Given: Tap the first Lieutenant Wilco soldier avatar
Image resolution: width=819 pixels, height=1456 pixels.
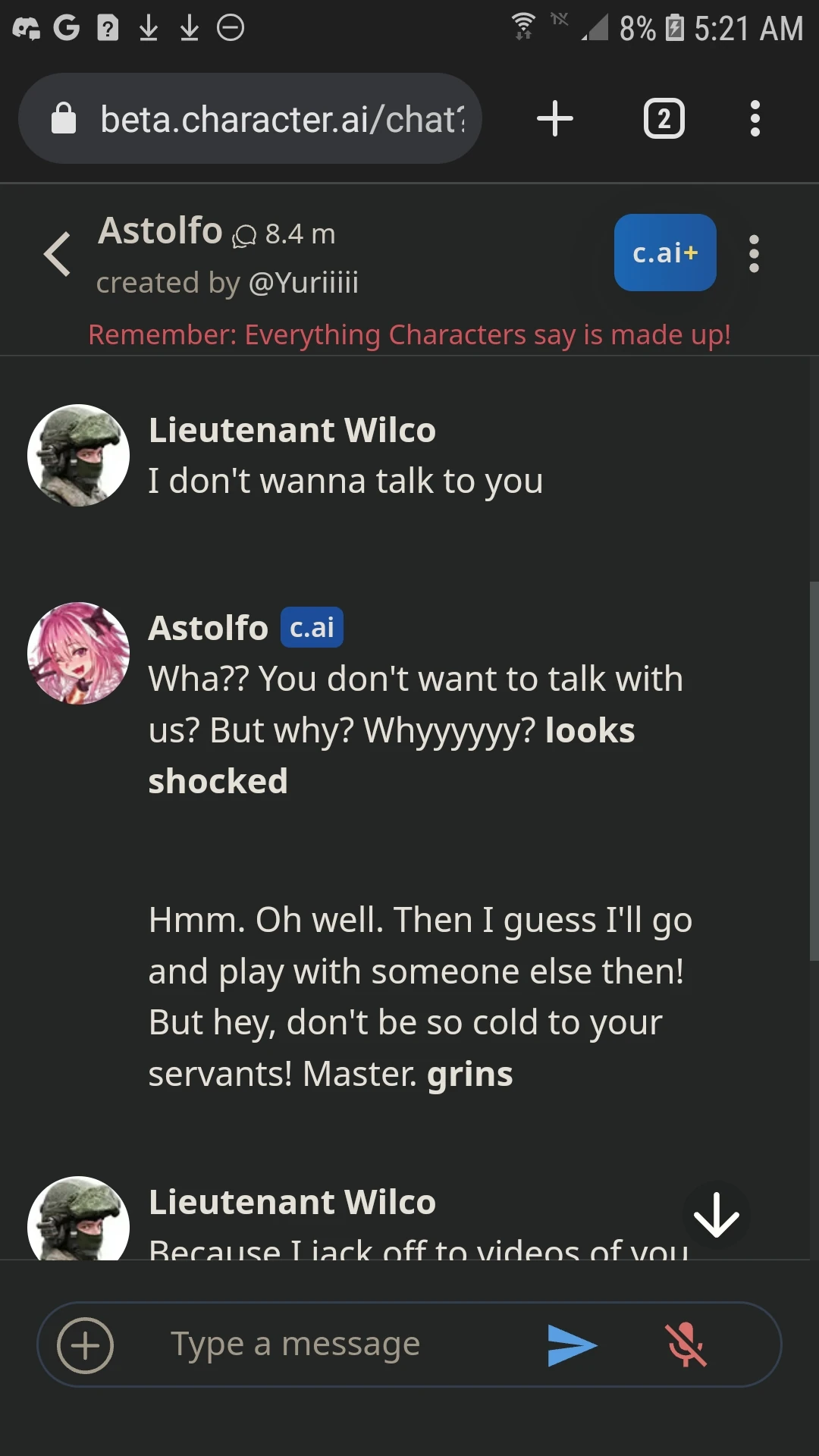Looking at the screenshot, I should pyautogui.click(x=78, y=455).
